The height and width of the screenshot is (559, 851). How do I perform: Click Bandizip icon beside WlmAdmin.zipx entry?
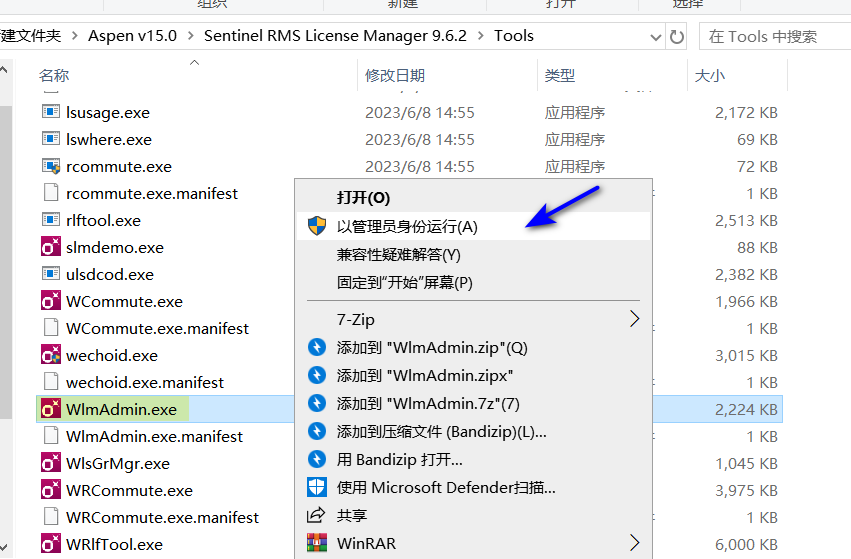pyautogui.click(x=317, y=375)
